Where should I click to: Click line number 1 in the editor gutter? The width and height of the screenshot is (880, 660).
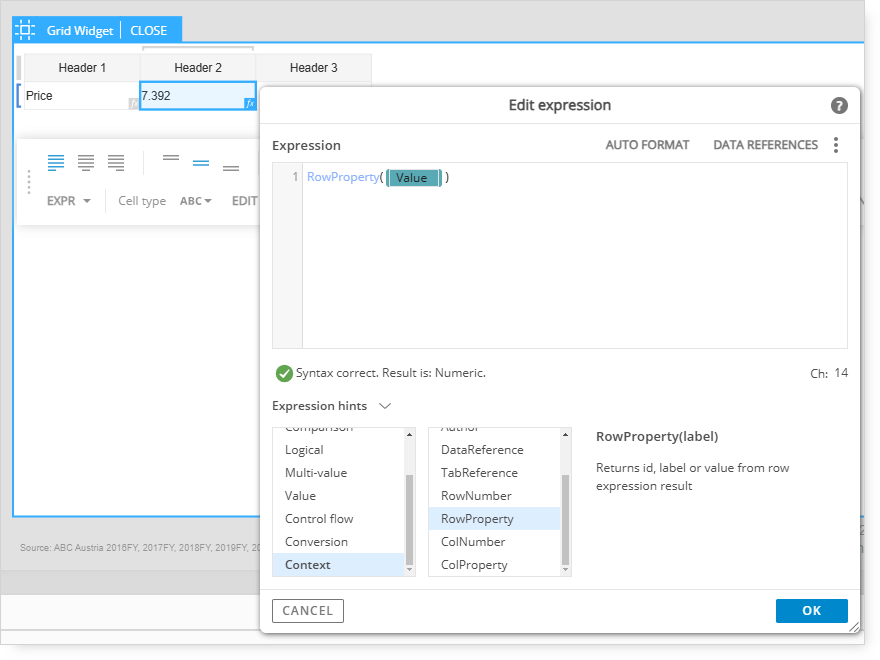tap(295, 177)
